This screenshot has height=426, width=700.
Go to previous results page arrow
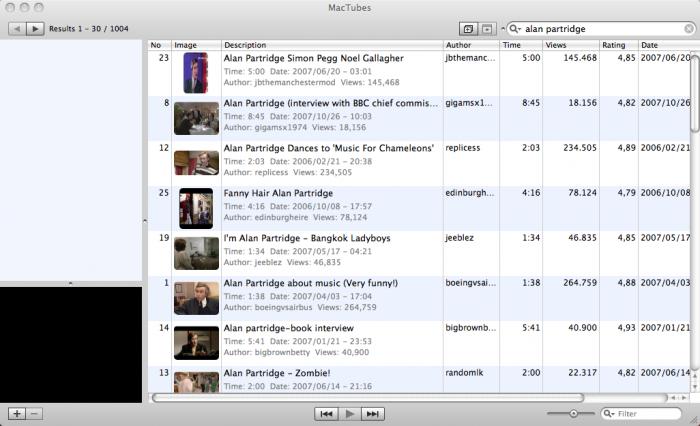pyautogui.click(x=17, y=29)
